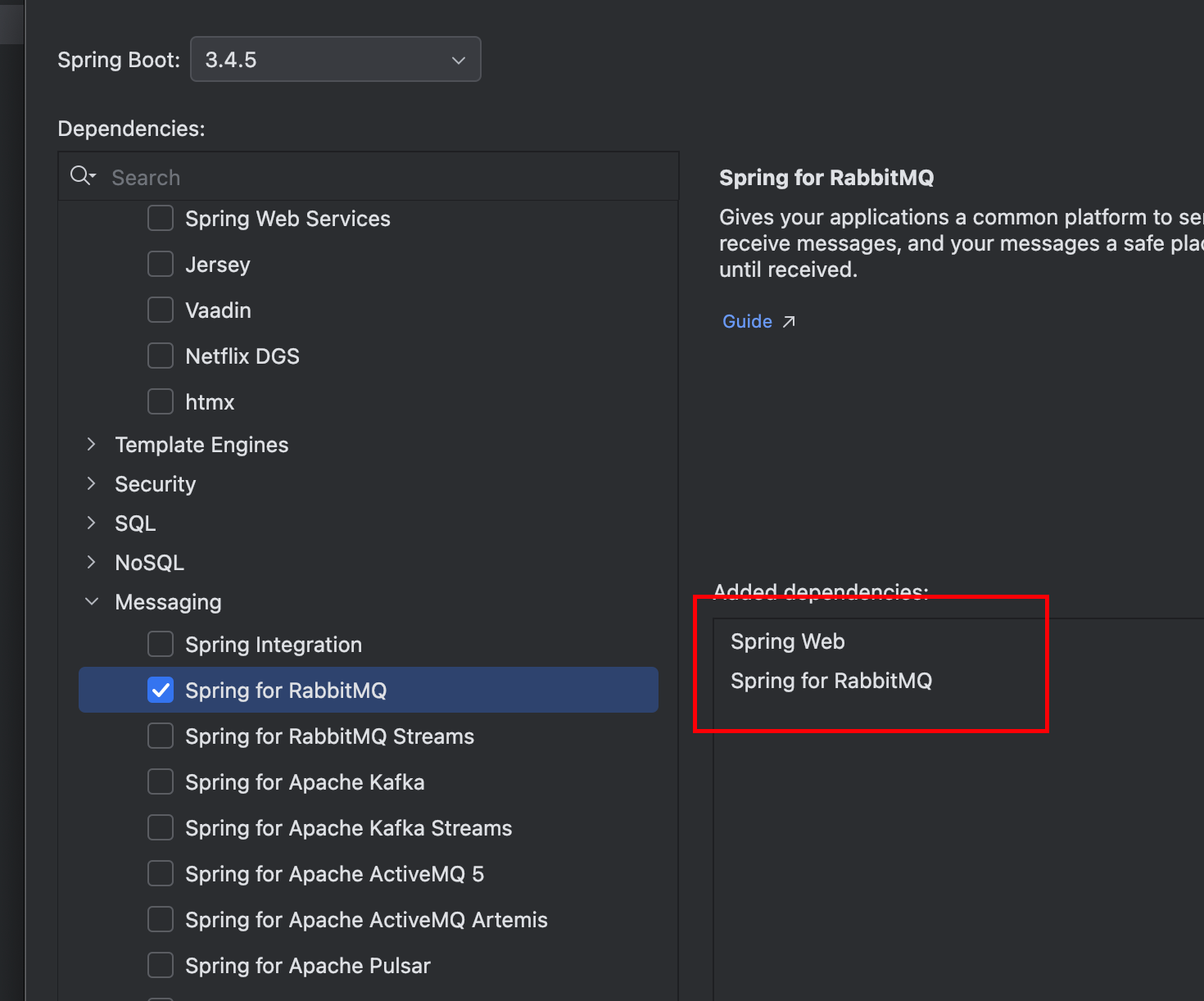The width and height of the screenshot is (1204, 1001).
Task: Select the Netflix DGS label
Action: [x=242, y=356]
